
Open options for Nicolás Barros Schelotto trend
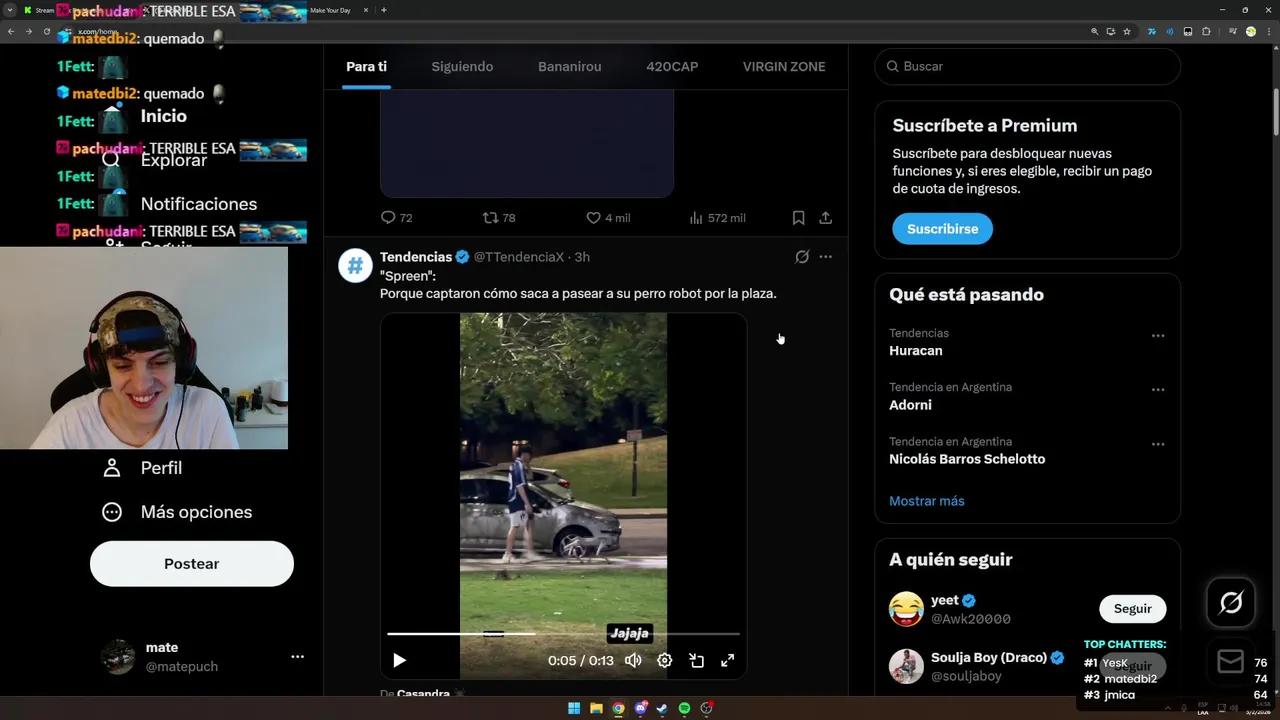[x=1158, y=444]
